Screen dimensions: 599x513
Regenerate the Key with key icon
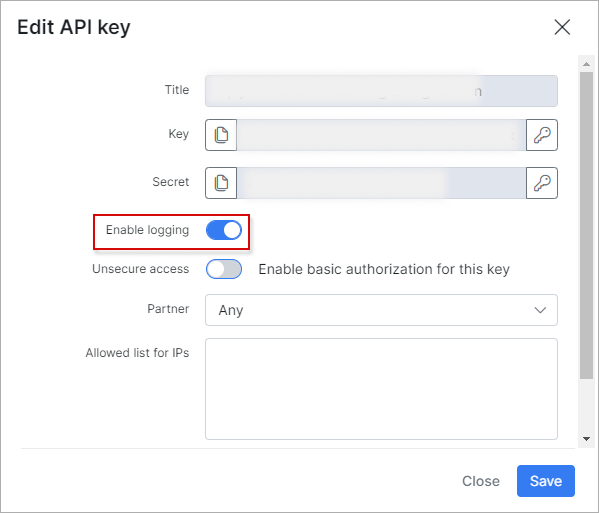point(542,135)
